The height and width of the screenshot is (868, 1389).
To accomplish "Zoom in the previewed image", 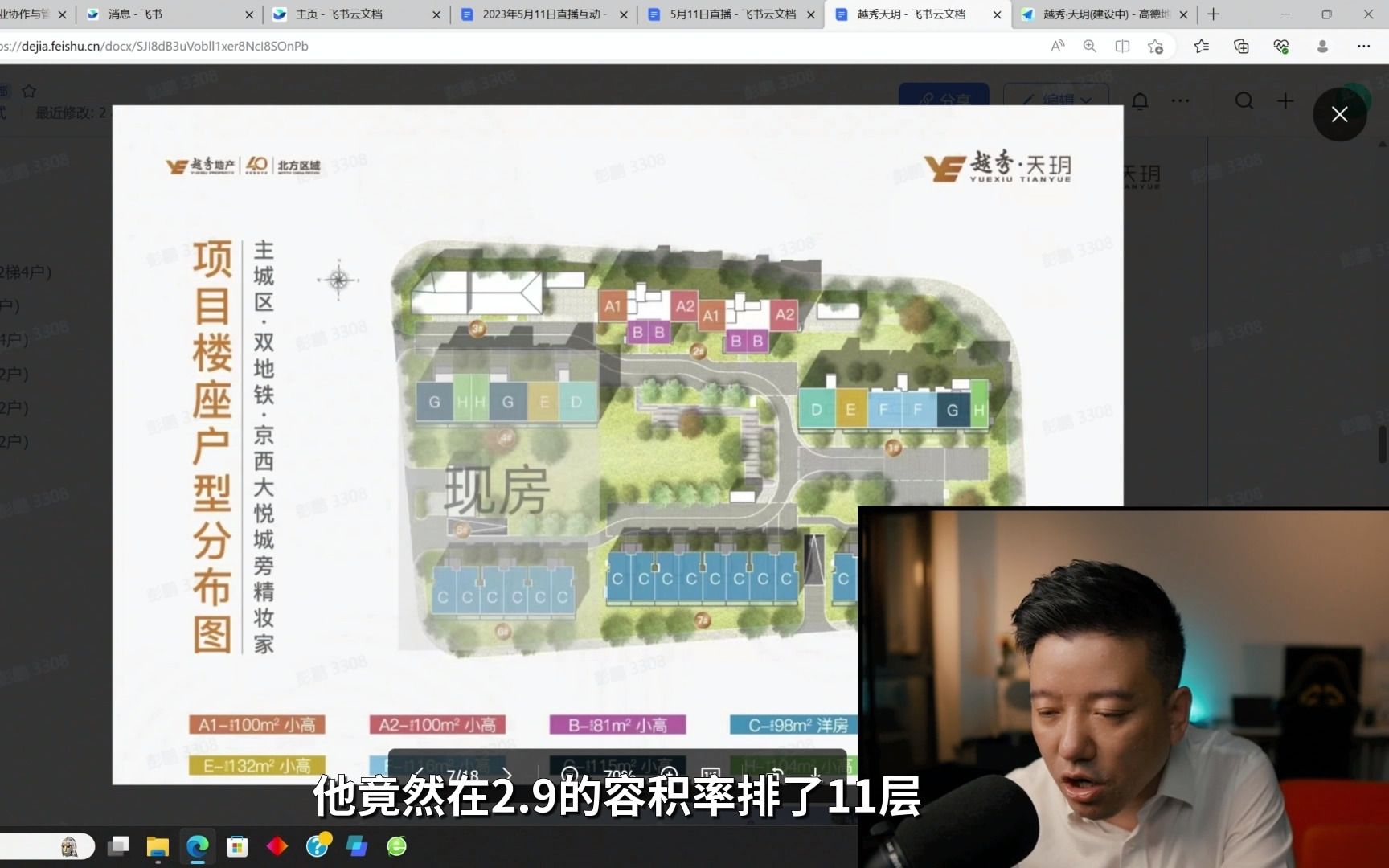I will pyautogui.click(x=669, y=775).
